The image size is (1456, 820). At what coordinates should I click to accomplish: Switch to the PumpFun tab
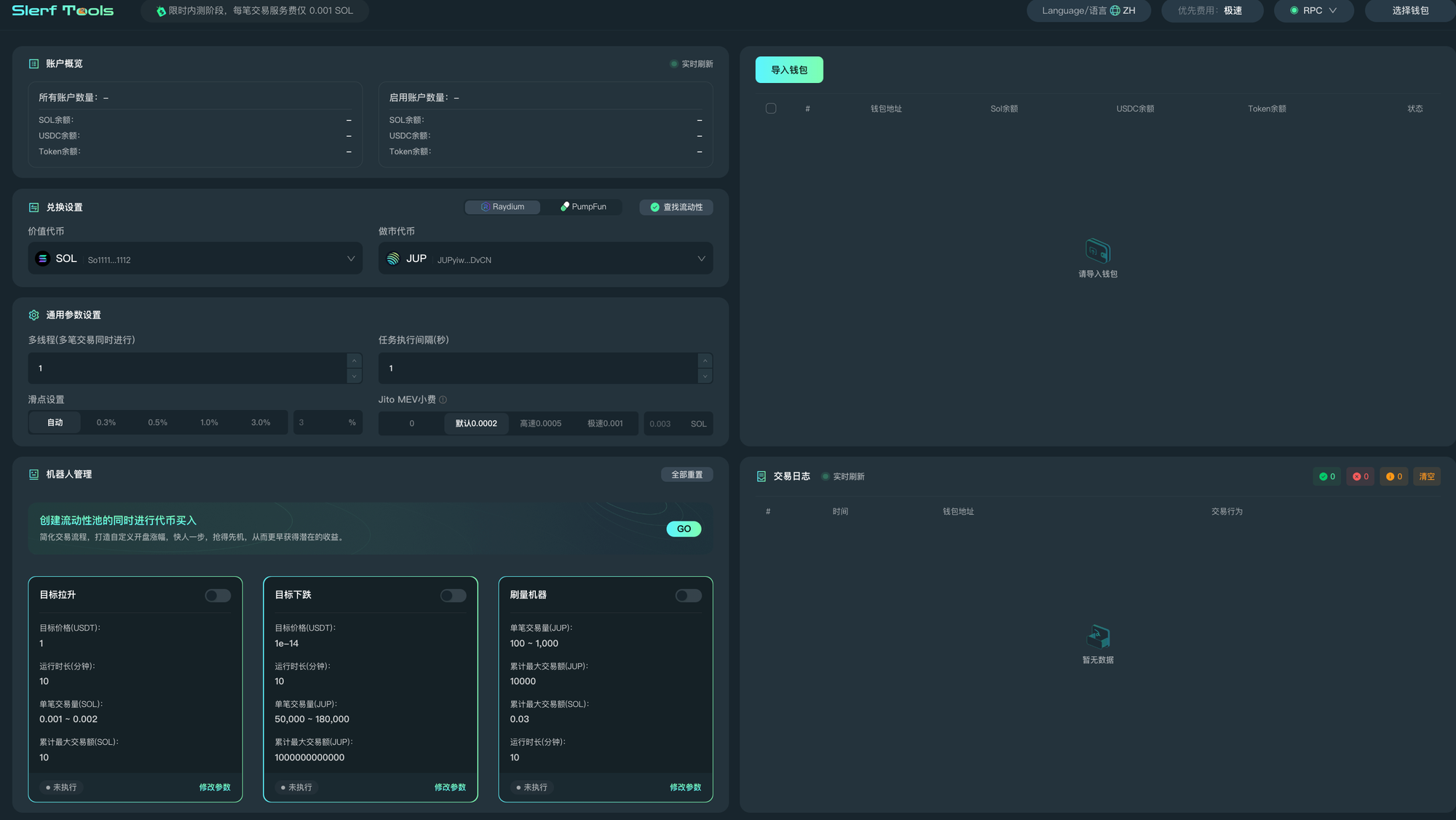pyautogui.click(x=583, y=207)
